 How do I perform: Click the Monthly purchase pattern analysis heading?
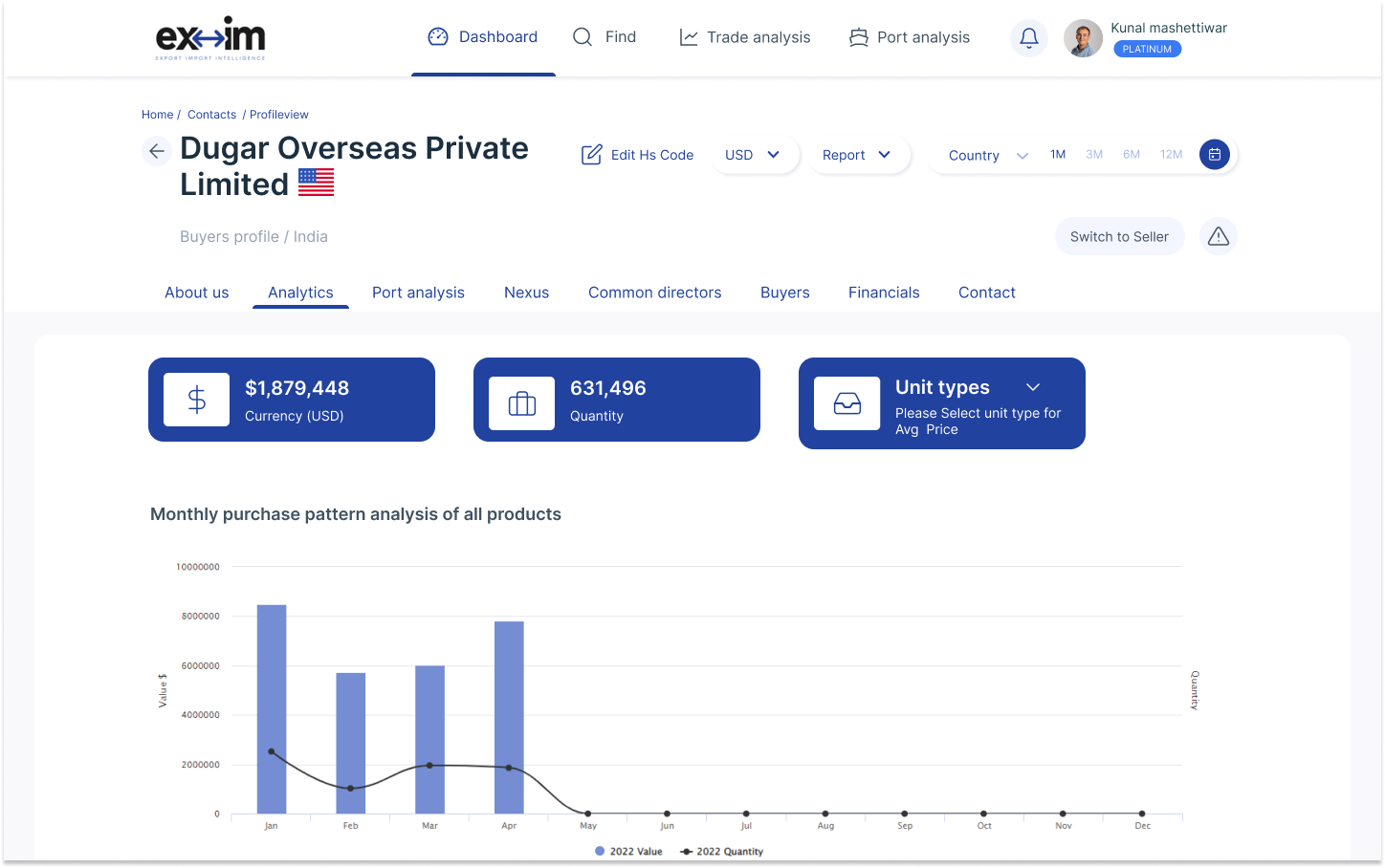356,514
